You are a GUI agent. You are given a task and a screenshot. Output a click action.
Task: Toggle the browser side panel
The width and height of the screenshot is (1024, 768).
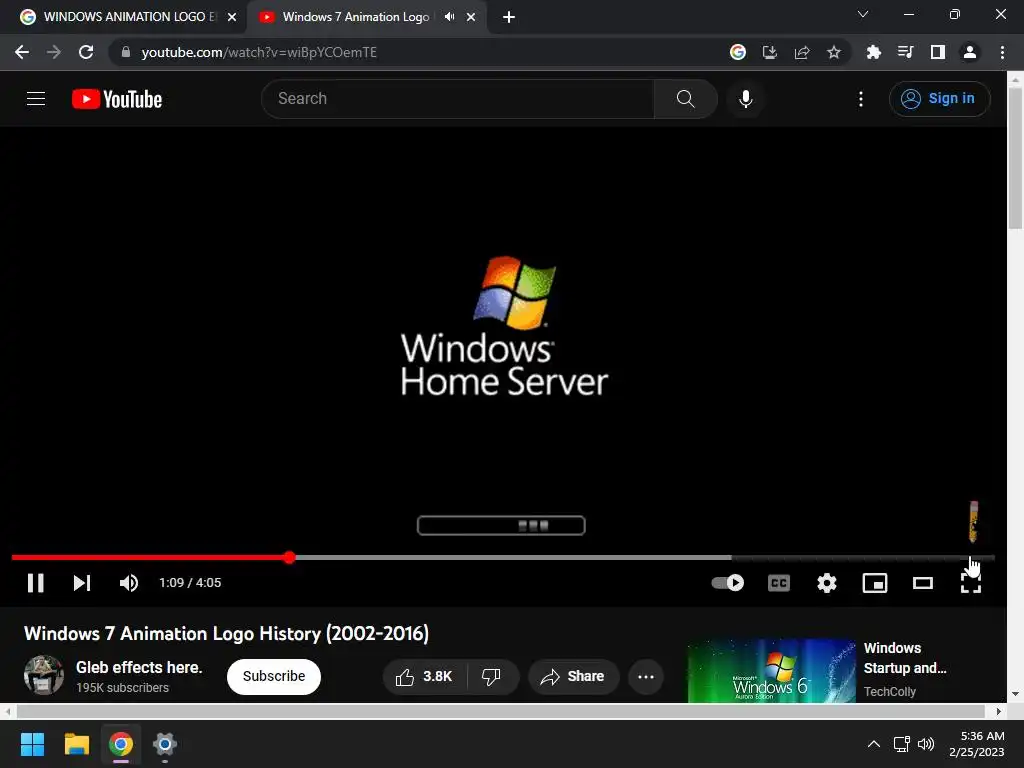pos(938,52)
